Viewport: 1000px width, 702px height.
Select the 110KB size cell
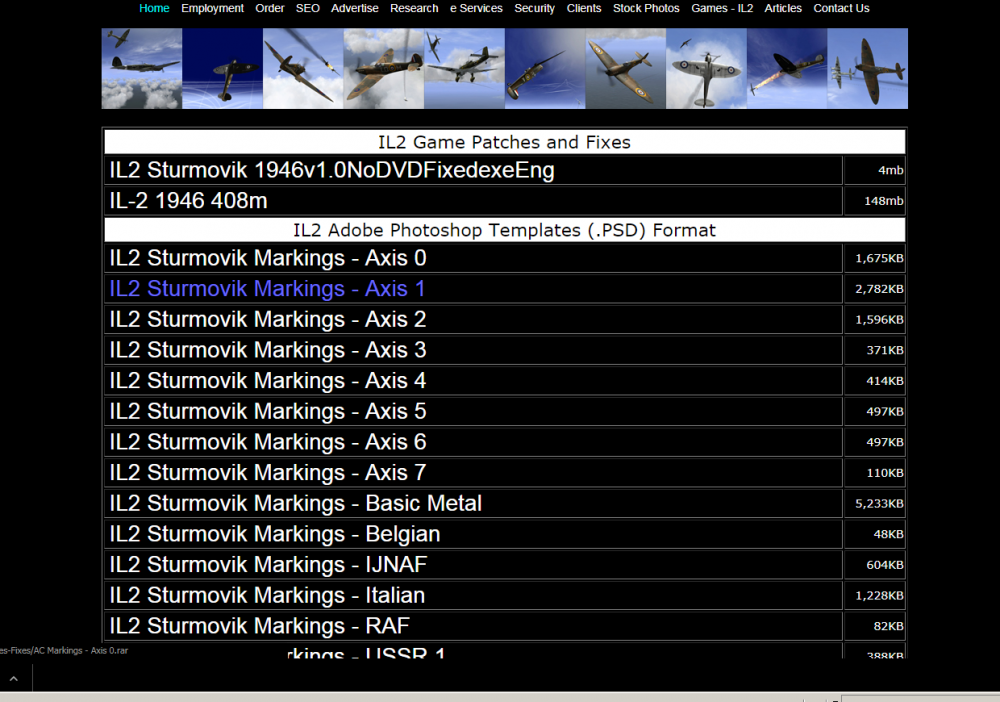pos(874,472)
